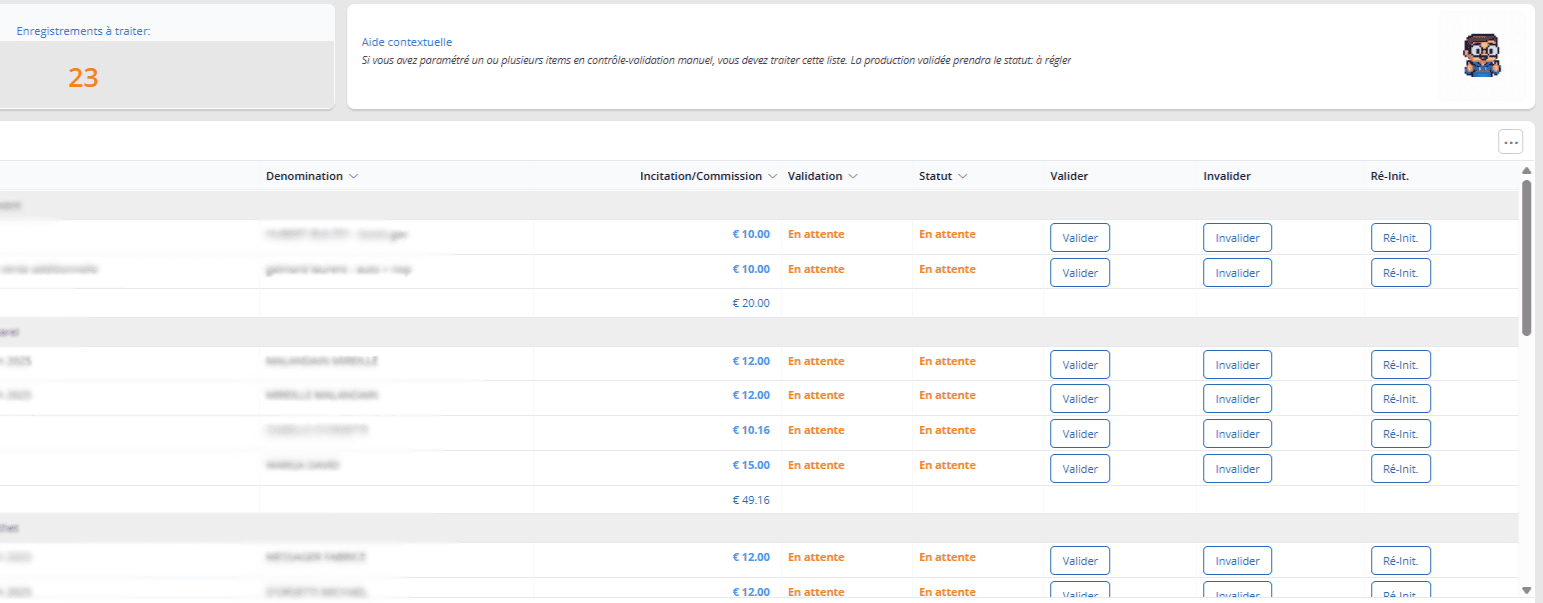This screenshot has width=1543, height=603.
Task: Open the Statut column dropdown chevron
Action: [962, 177]
